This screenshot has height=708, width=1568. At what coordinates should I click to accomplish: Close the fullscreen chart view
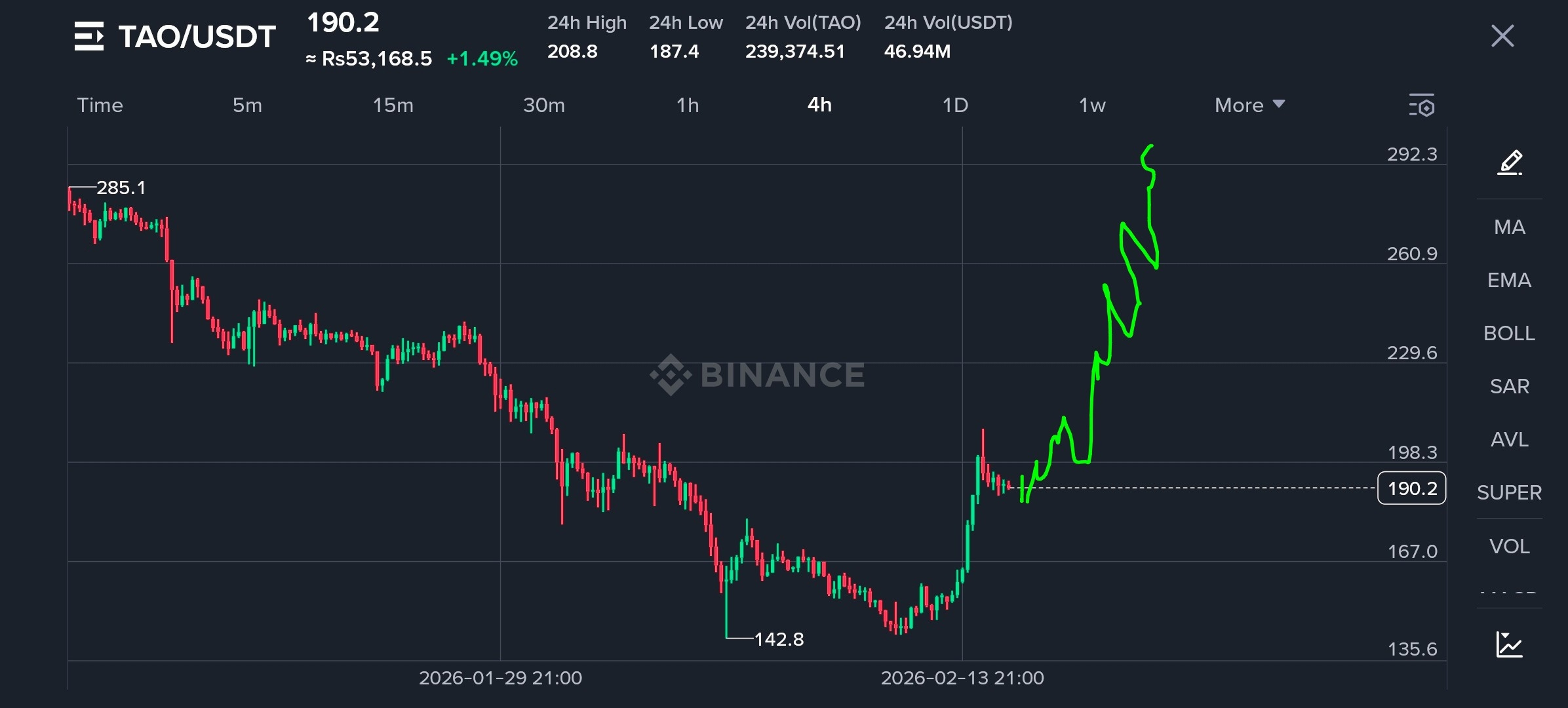click(1502, 36)
